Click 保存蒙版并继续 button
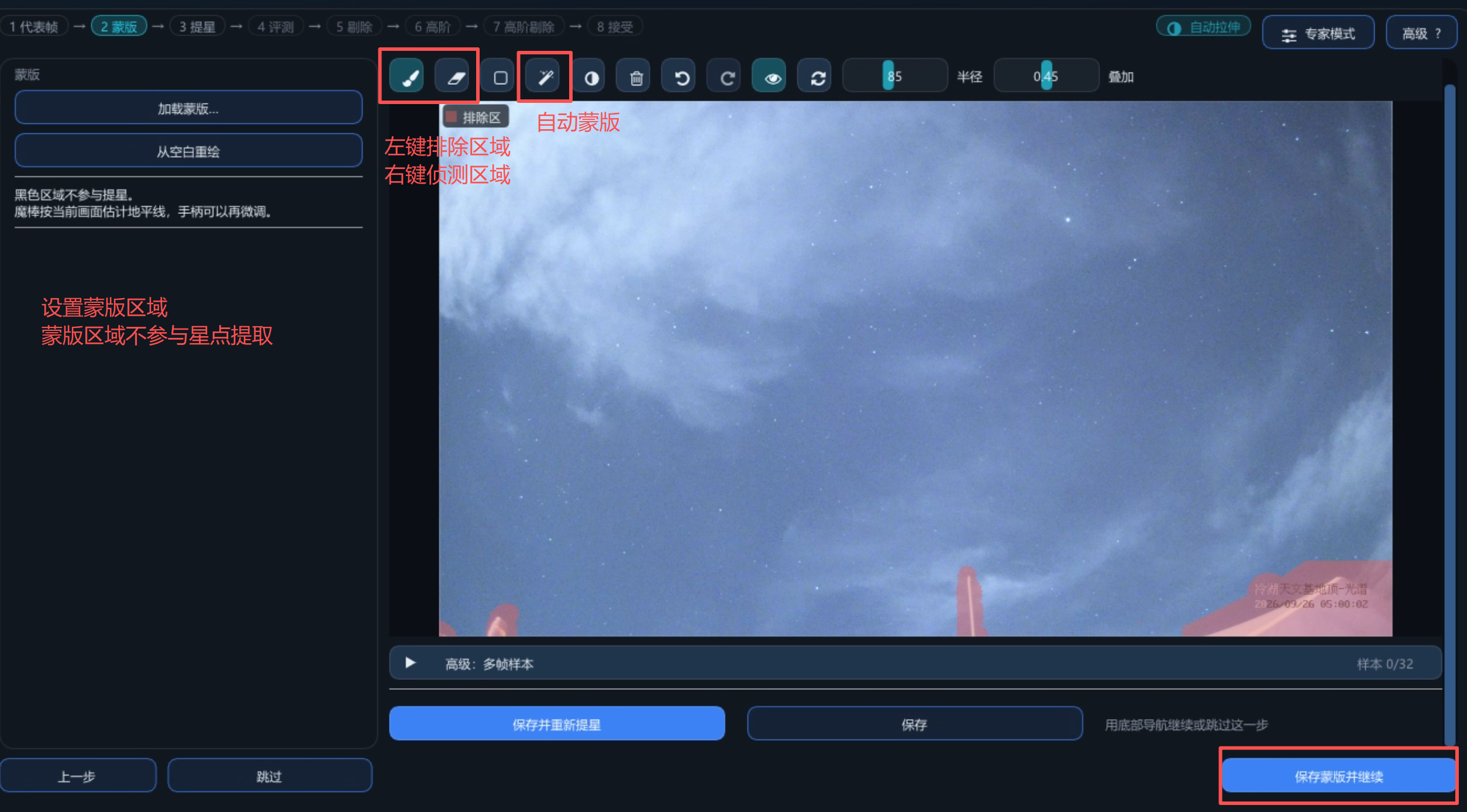Viewport: 1467px width, 812px height. pos(1338,776)
